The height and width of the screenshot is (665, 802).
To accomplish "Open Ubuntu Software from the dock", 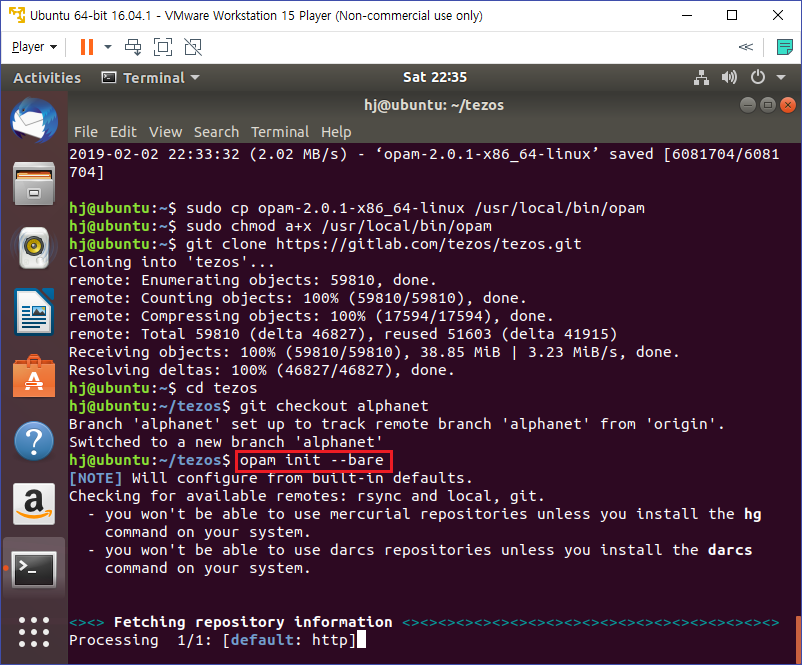I will pos(34,376).
